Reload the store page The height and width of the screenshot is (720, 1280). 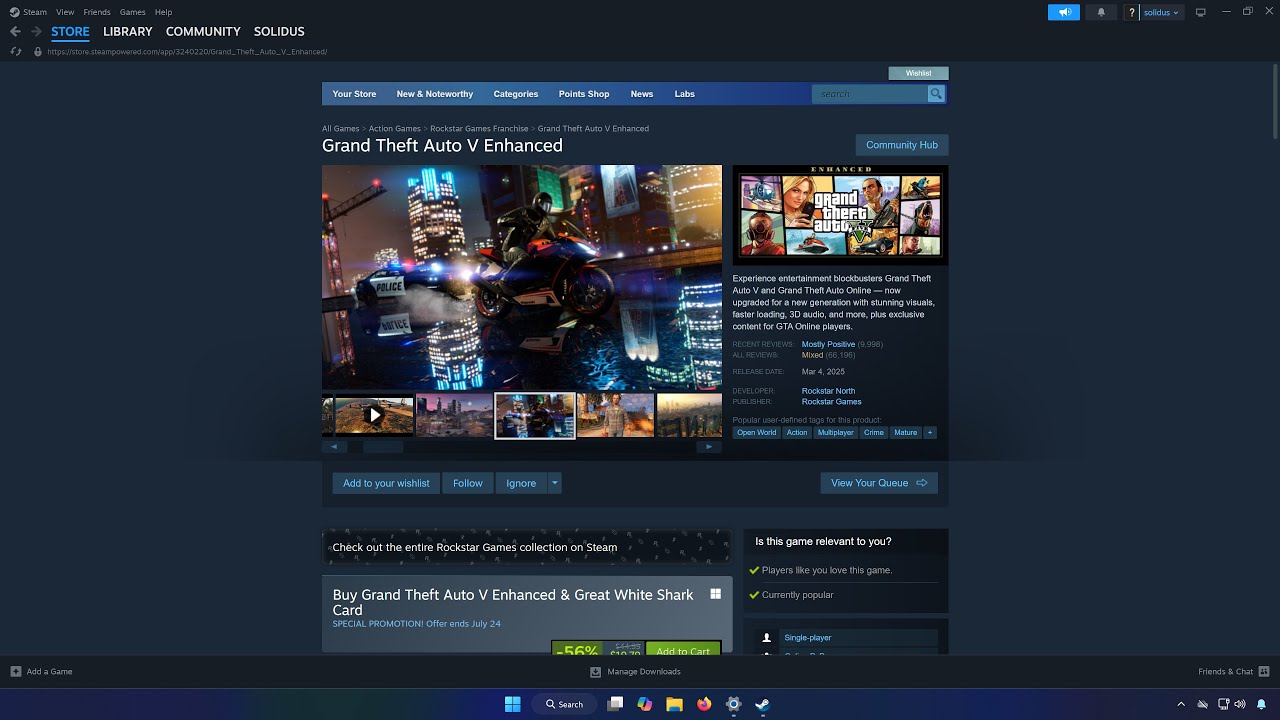coord(16,51)
